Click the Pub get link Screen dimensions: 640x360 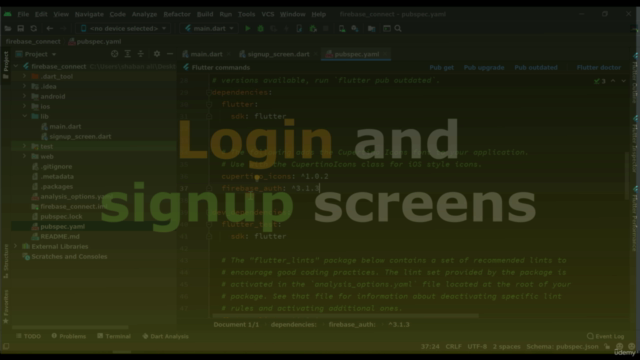(441, 67)
